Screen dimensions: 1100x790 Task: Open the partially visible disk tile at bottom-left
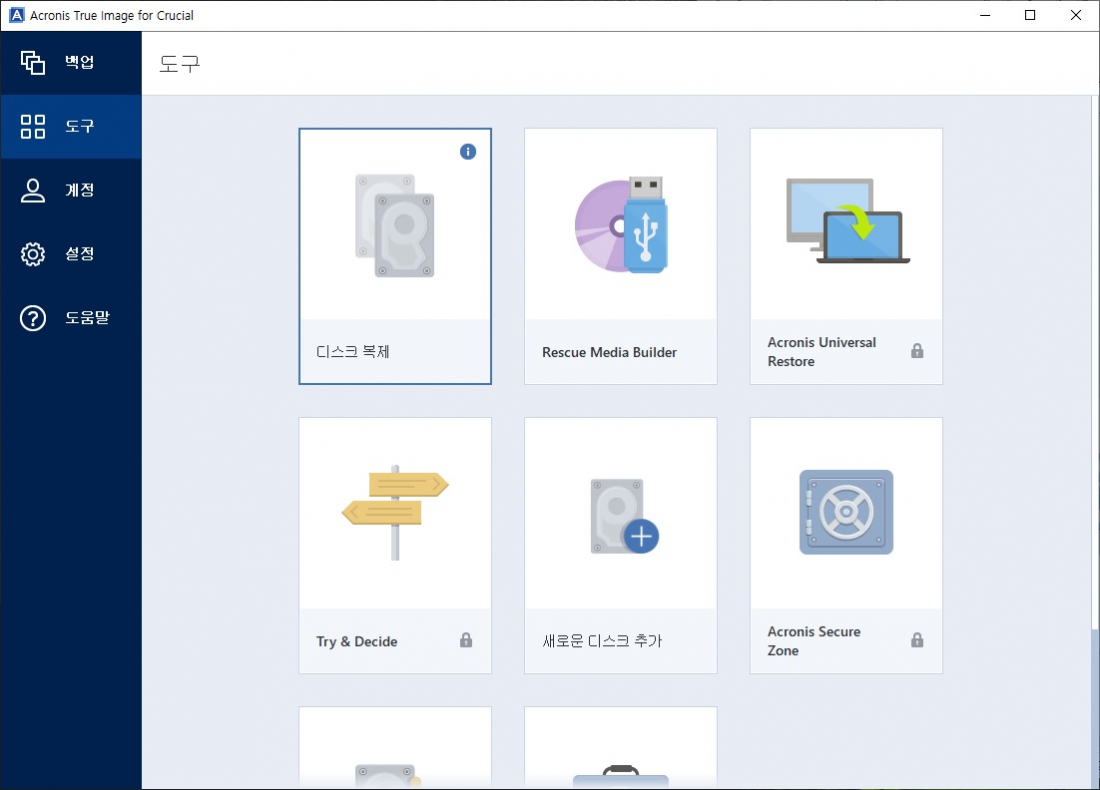pyautogui.click(x=395, y=748)
